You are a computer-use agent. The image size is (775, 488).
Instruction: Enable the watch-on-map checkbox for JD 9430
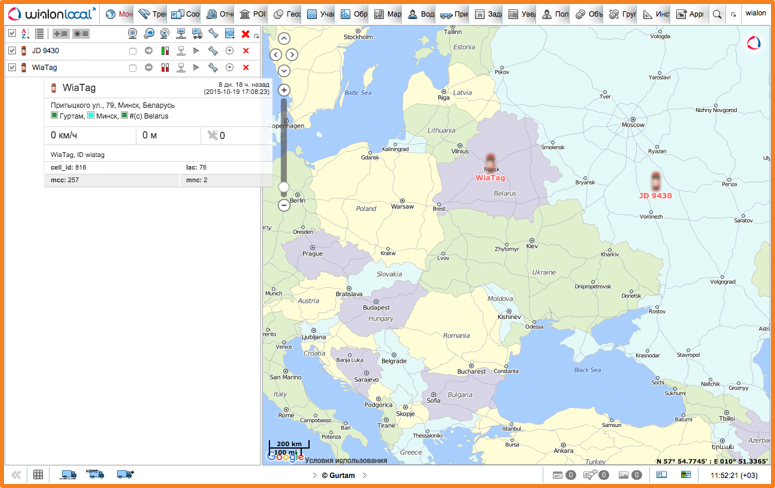[x=132, y=51]
